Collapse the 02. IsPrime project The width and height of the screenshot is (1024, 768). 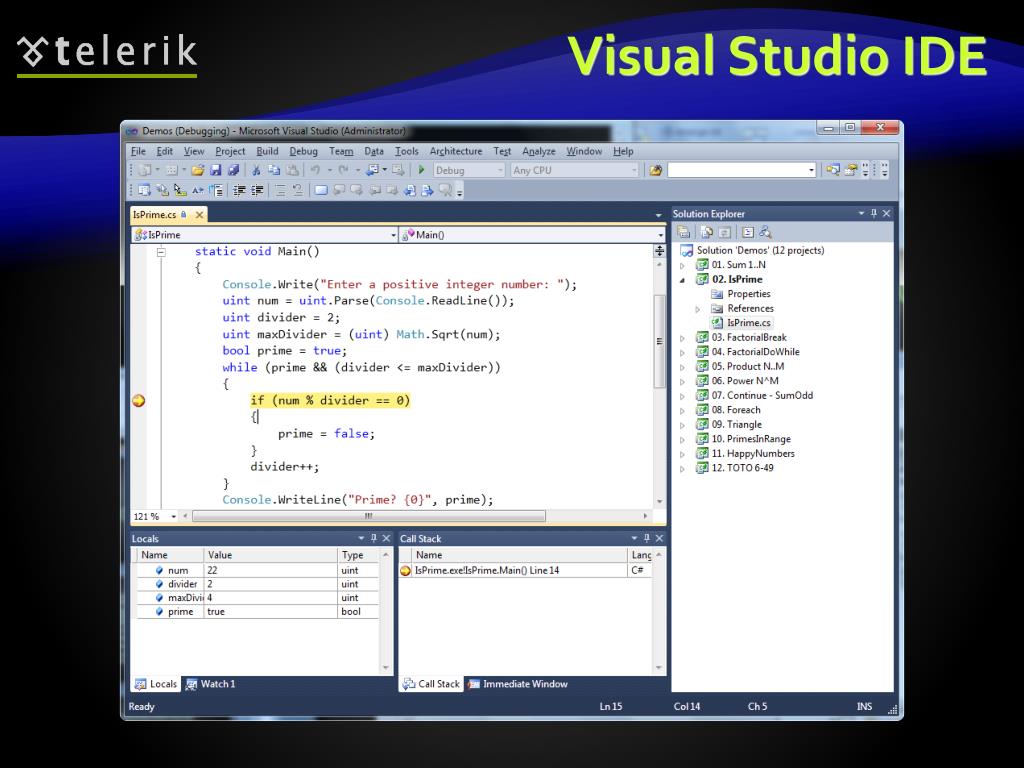tap(682, 280)
